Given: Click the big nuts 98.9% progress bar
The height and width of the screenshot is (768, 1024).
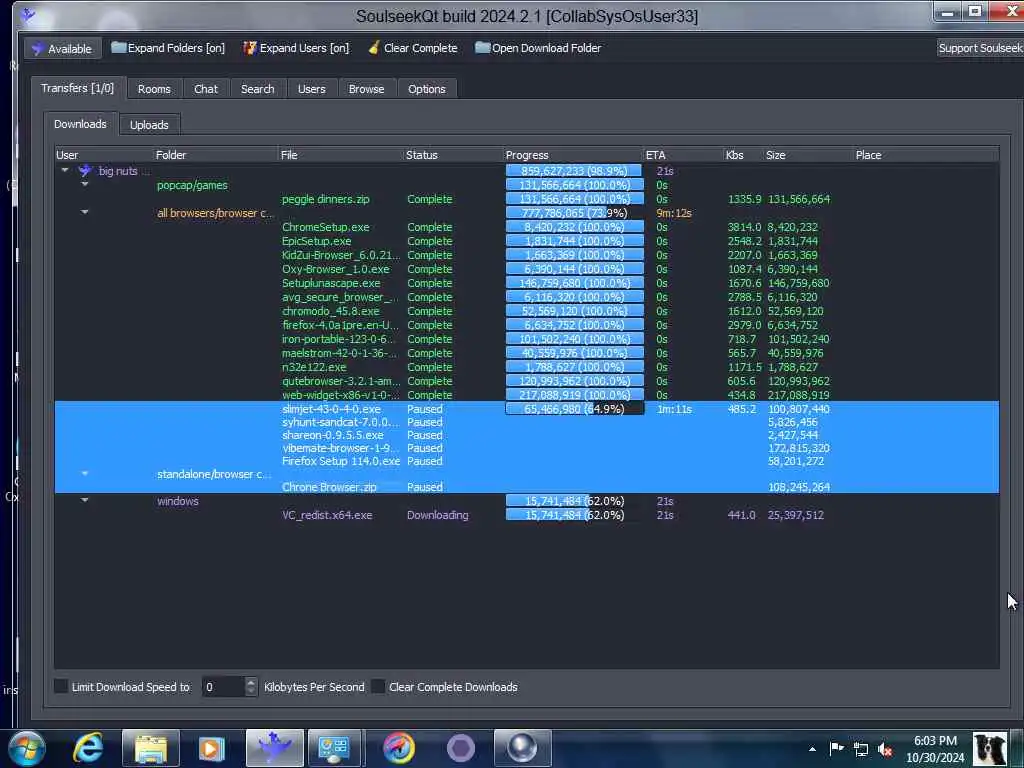Looking at the screenshot, I should point(575,170).
